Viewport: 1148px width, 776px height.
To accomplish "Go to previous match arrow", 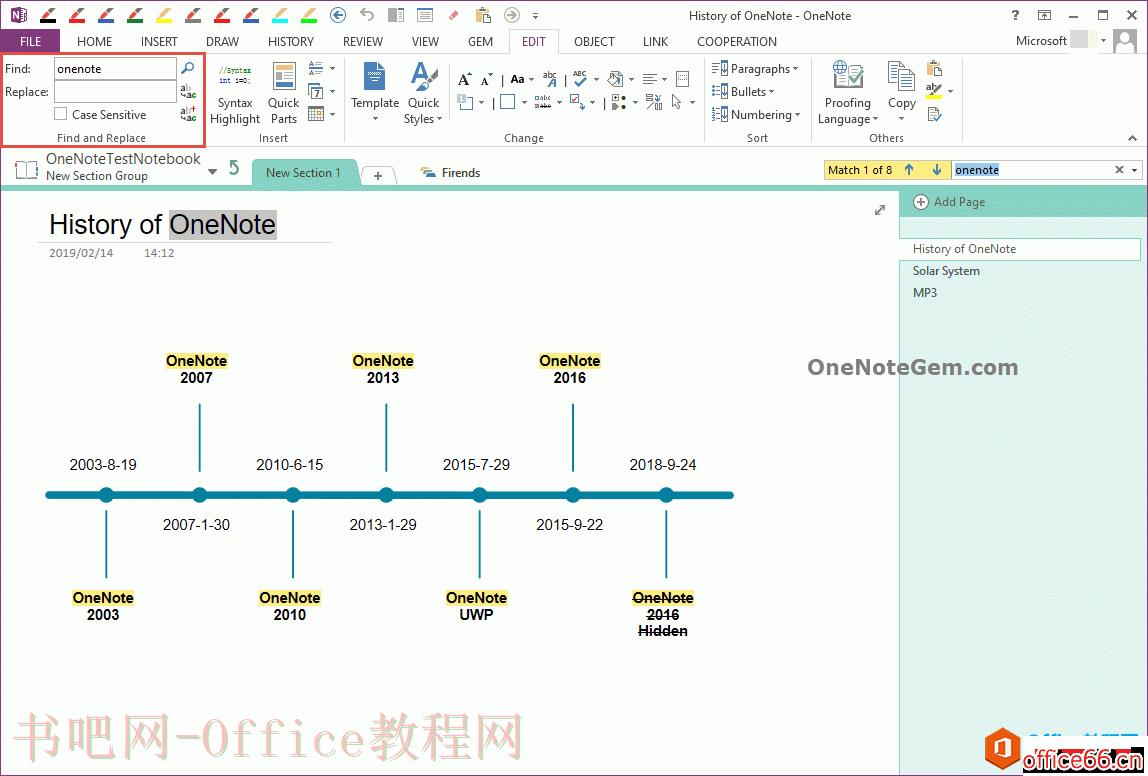I will 909,170.
